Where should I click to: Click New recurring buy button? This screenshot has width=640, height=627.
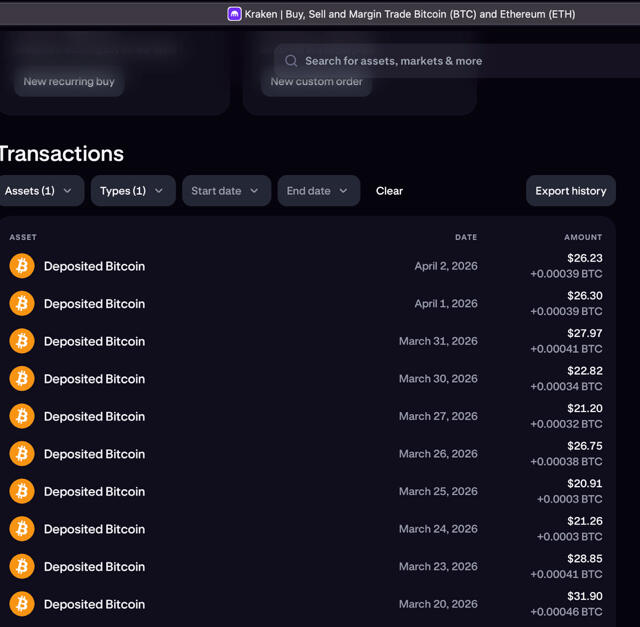[x=69, y=82]
